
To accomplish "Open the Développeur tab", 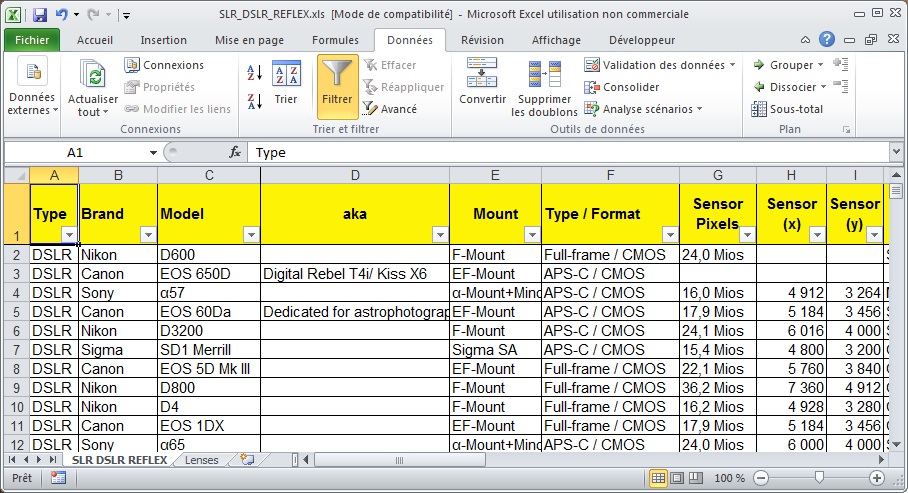I will tap(642, 40).
